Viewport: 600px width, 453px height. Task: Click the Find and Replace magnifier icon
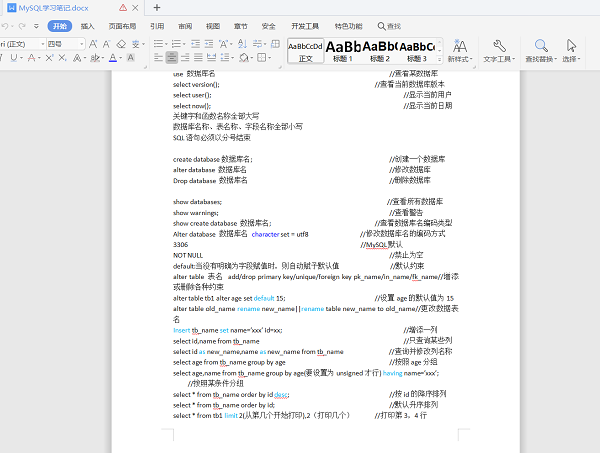[x=541, y=46]
